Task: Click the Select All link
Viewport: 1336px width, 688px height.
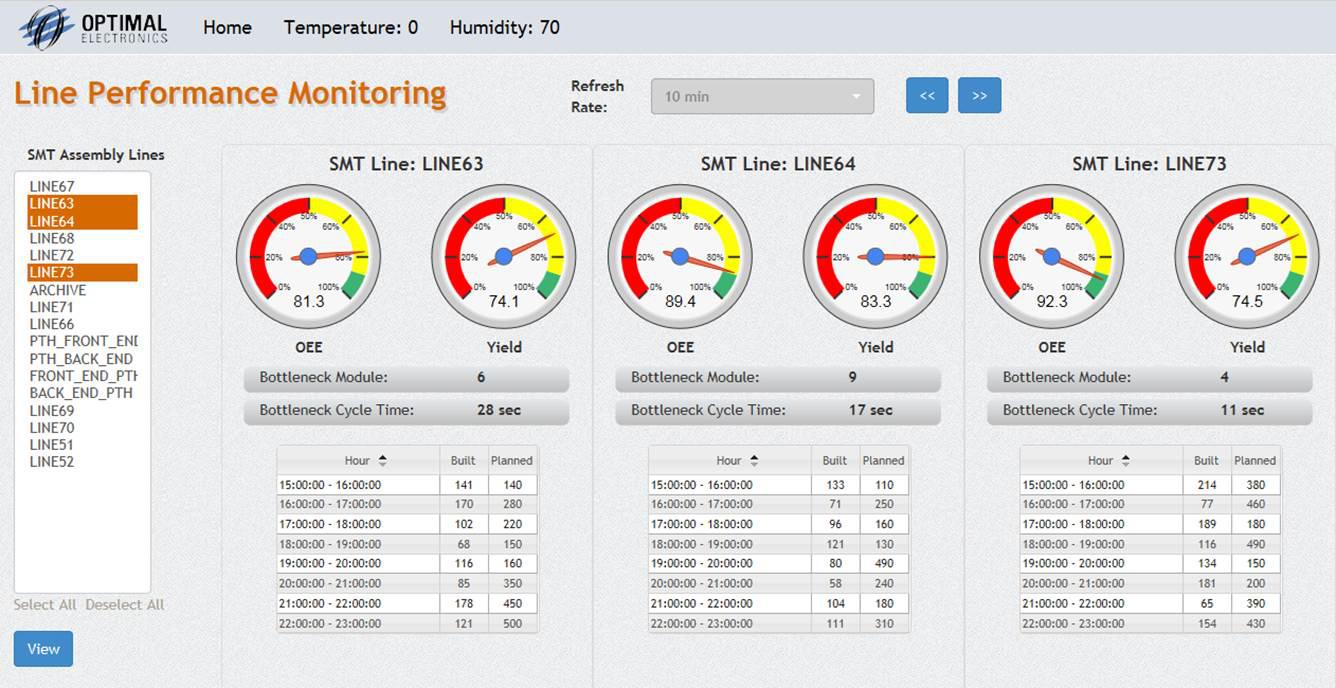Action: [x=45, y=605]
